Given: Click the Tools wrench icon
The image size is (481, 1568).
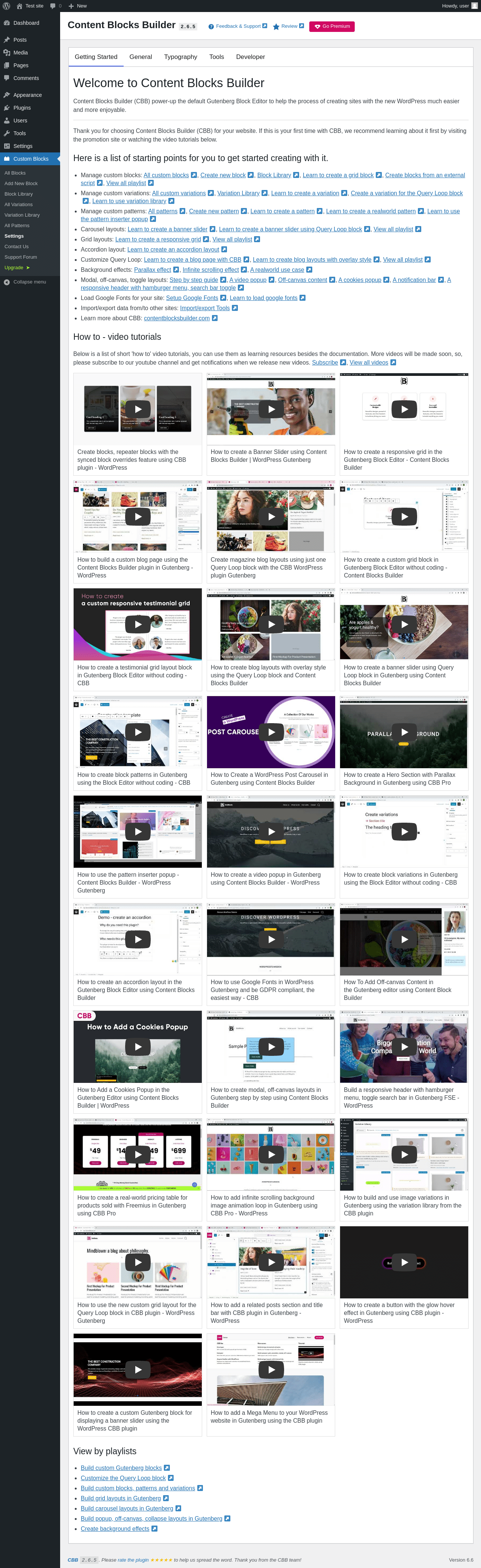Looking at the screenshot, I should 7,134.
